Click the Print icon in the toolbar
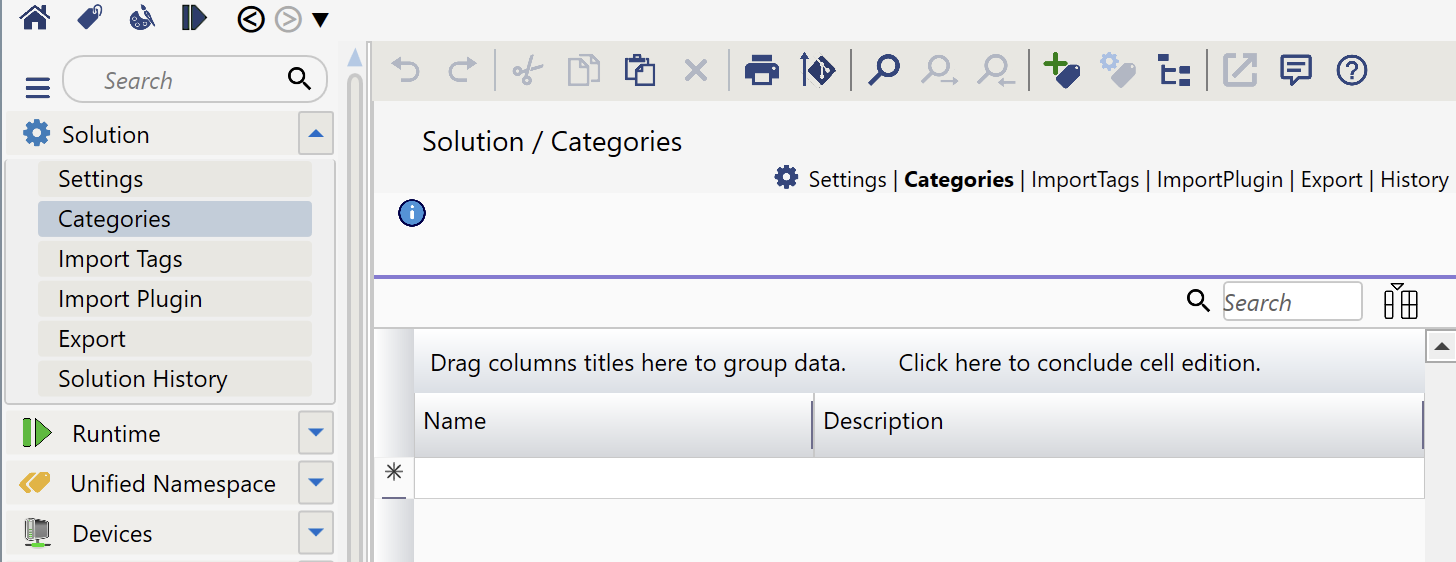Image resolution: width=1456 pixels, height=562 pixels. (x=762, y=70)
